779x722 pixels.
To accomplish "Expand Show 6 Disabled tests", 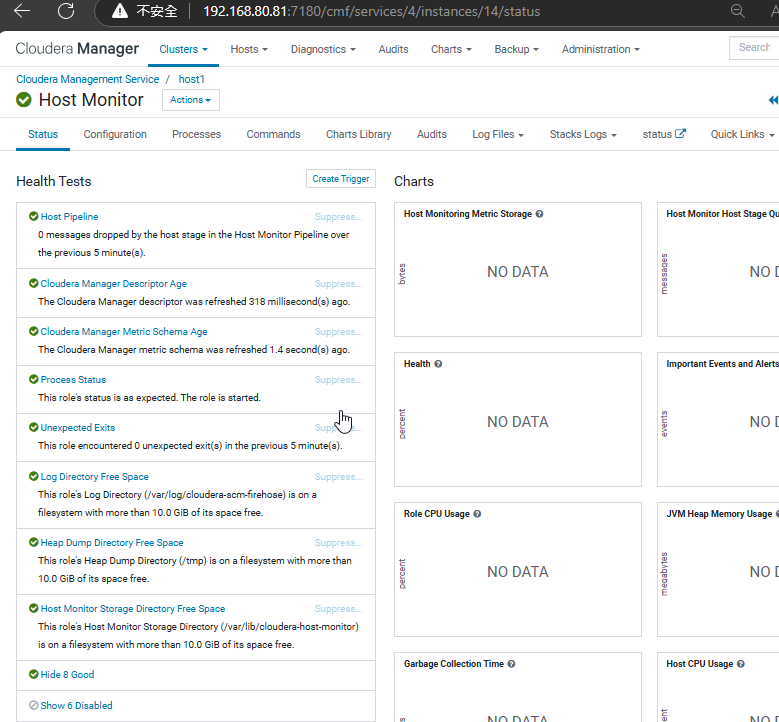I will pyautogui.click(x=76, y=706).
